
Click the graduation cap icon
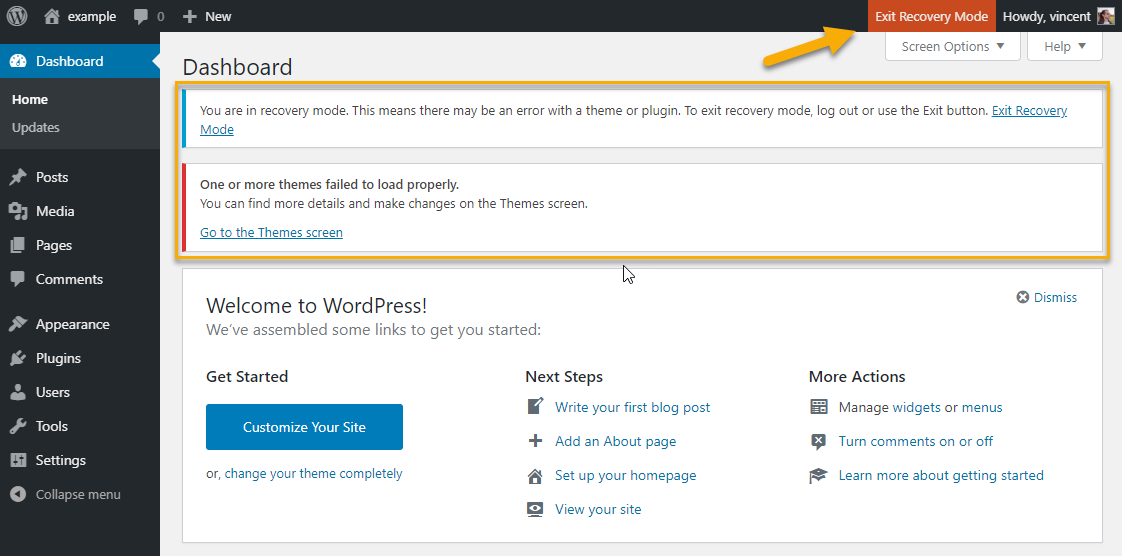pyautogui.click(x=819, y=476)
